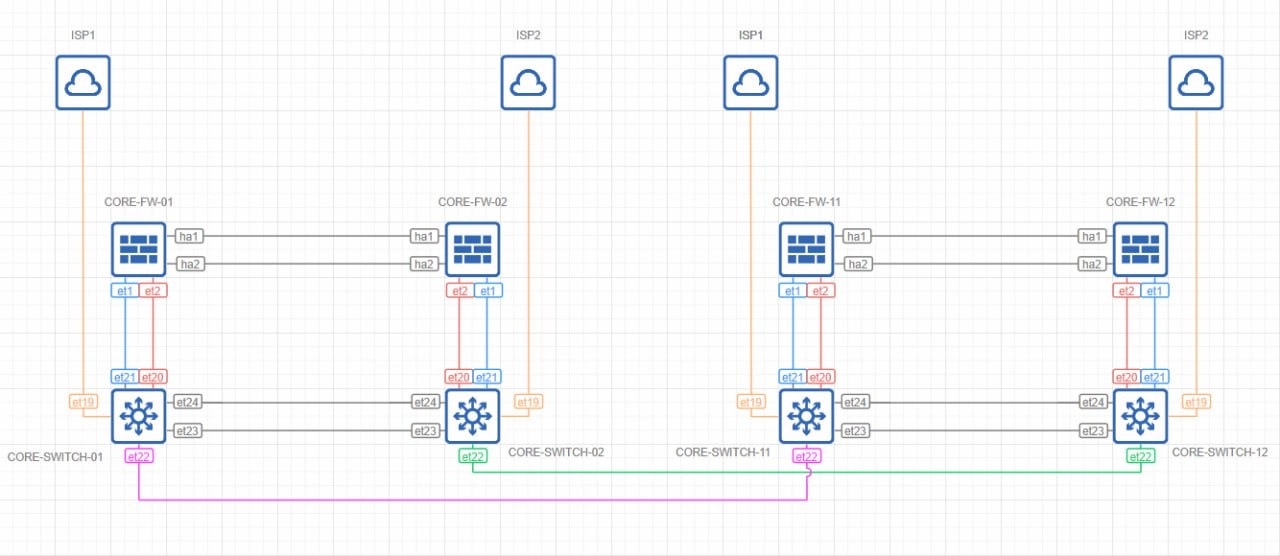Click the et20 port above CORE-SWITCH-11
The height and width of the screenshot is (556, 1280).
click(821, 377)
